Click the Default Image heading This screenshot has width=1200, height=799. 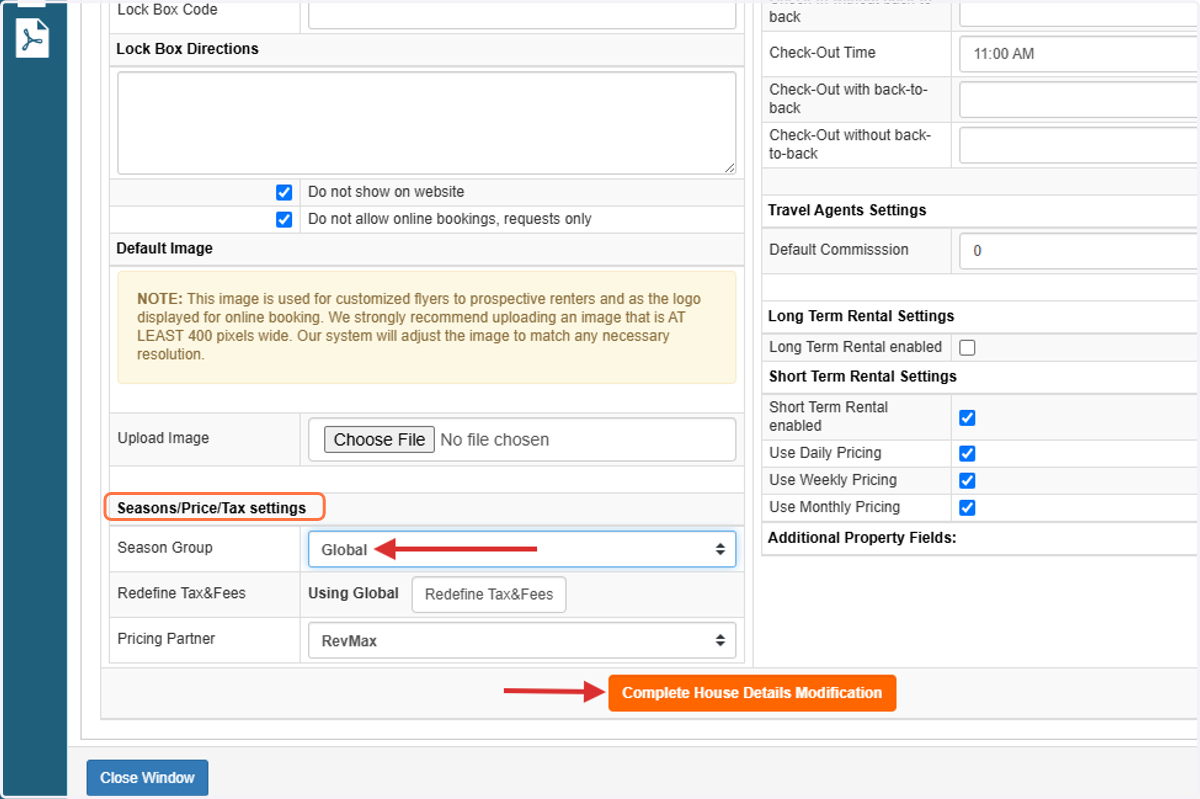(164, 248)
